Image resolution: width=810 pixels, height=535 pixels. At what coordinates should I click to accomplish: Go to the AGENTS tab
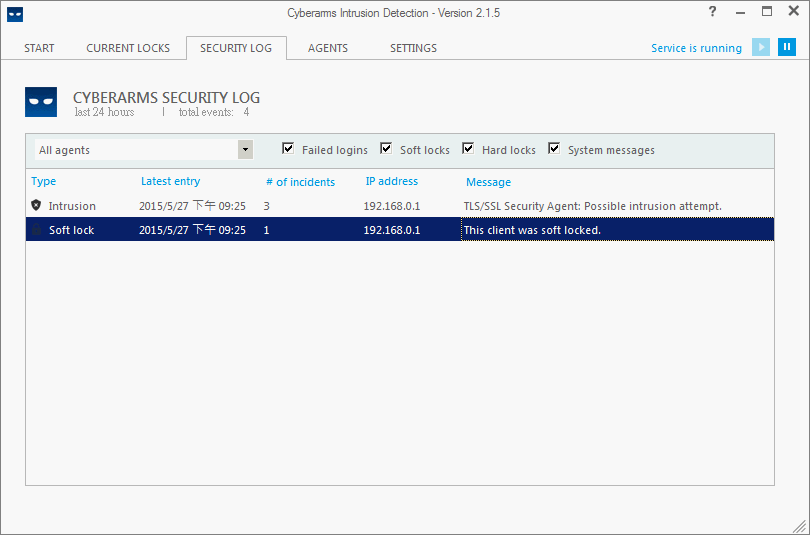click(328, 48)
